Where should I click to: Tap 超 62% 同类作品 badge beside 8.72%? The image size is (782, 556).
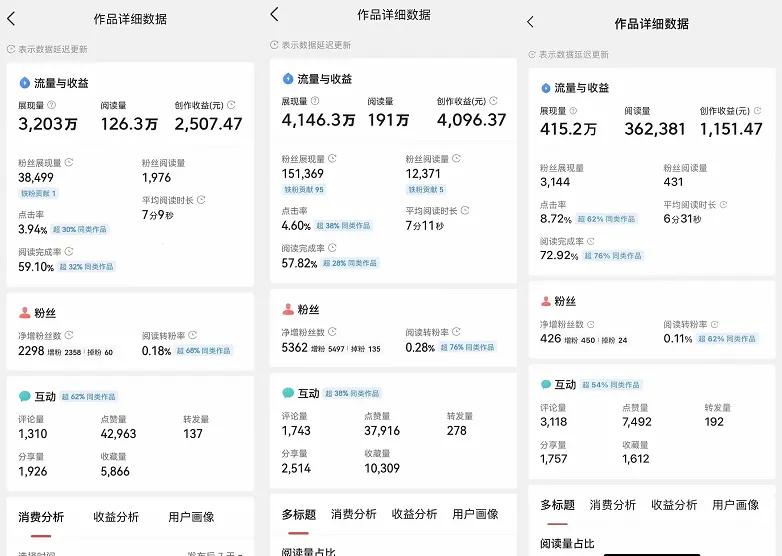click(x=606, y=219)
